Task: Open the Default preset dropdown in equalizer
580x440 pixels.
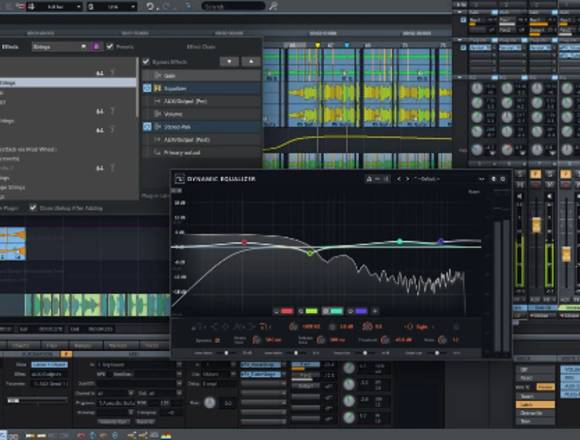Action: click(x=427, y=179)
